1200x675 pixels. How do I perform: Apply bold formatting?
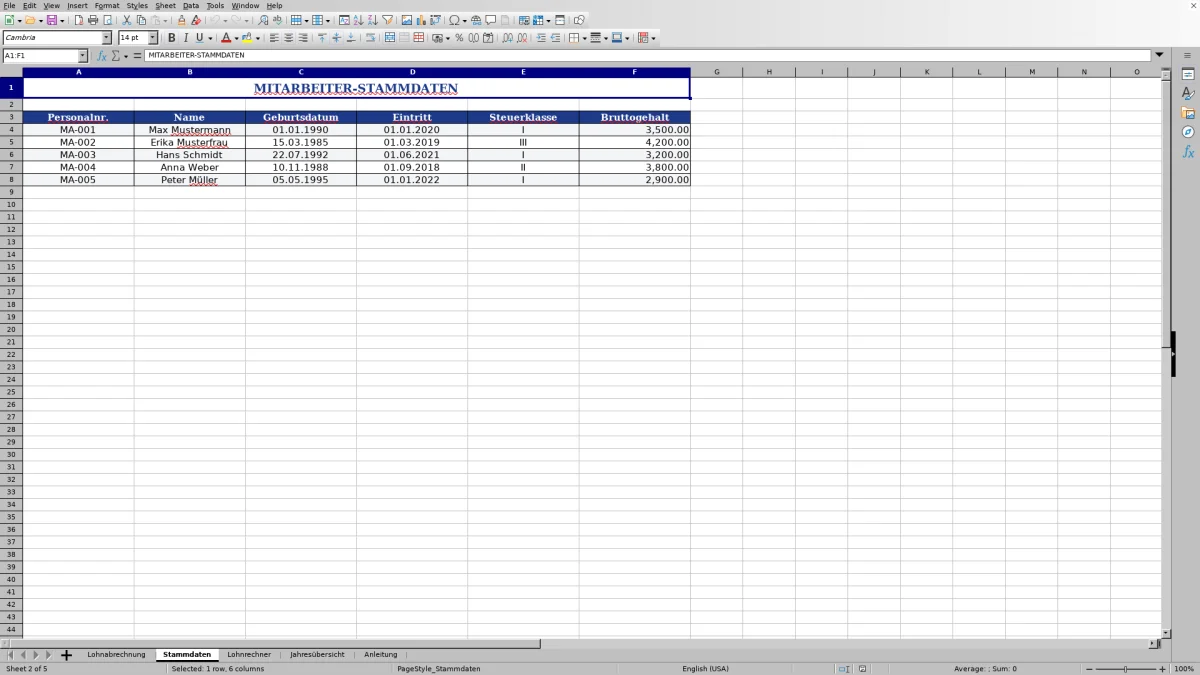point(172,37)
